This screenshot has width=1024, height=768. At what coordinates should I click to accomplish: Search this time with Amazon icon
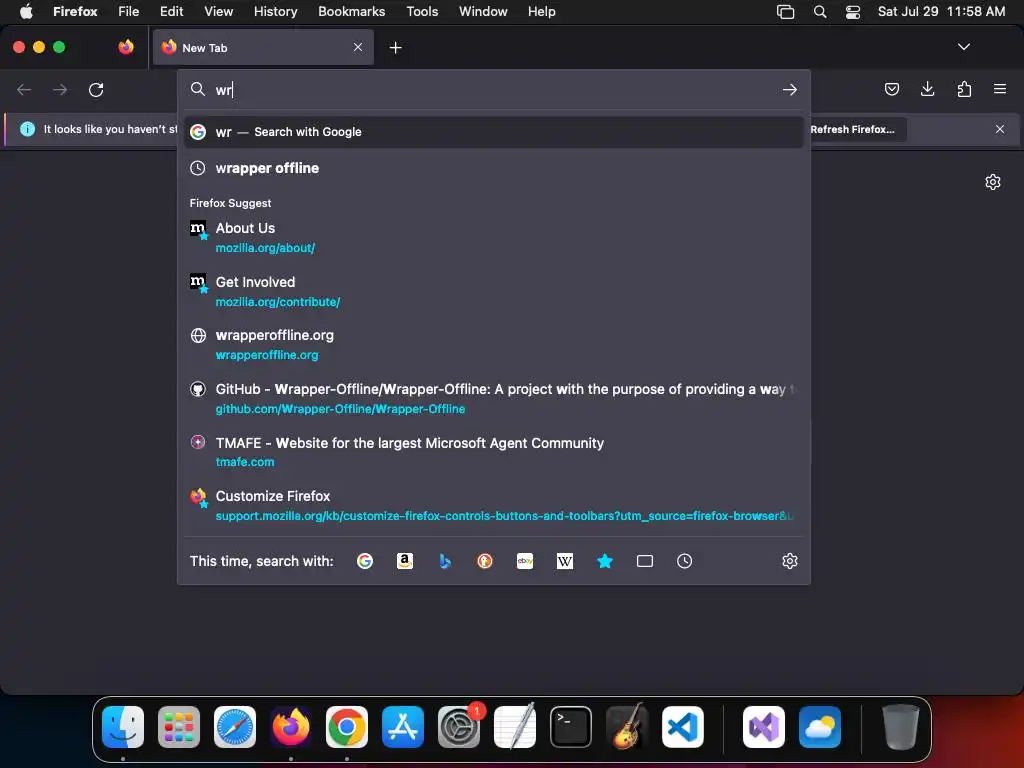[405, 561]
